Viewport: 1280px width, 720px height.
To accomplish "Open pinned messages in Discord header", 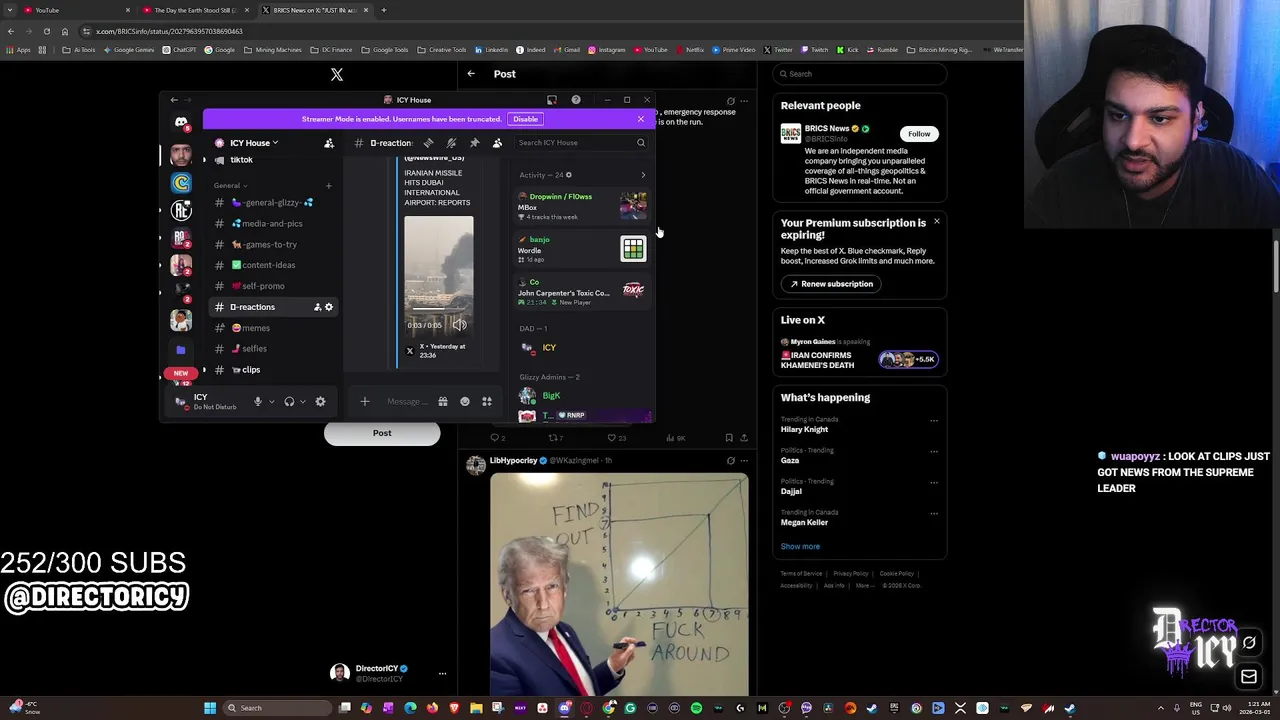I will click(x=474, y=143).
